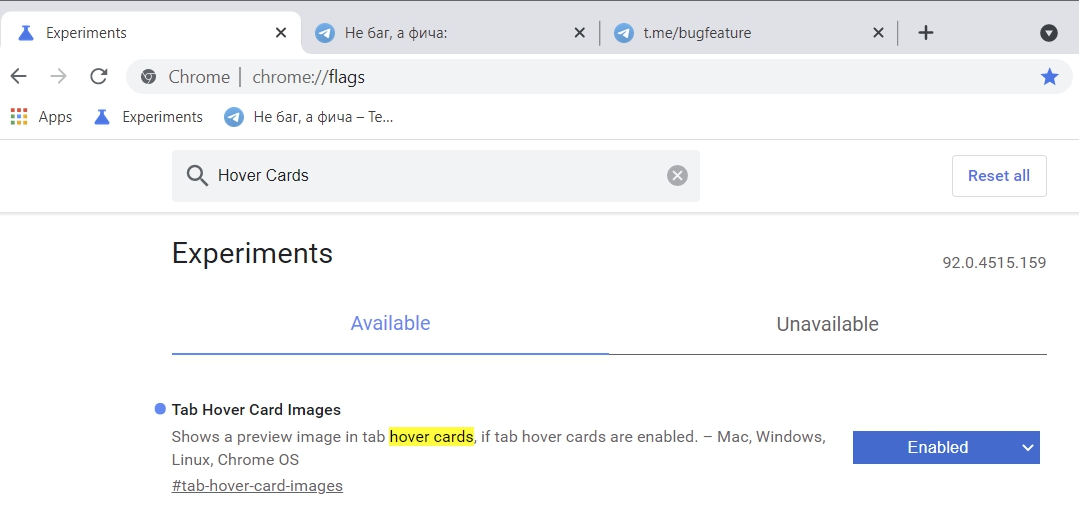Select the Available experiments tab
Screen dimensions: 1079x528
[x=390, y=324]
